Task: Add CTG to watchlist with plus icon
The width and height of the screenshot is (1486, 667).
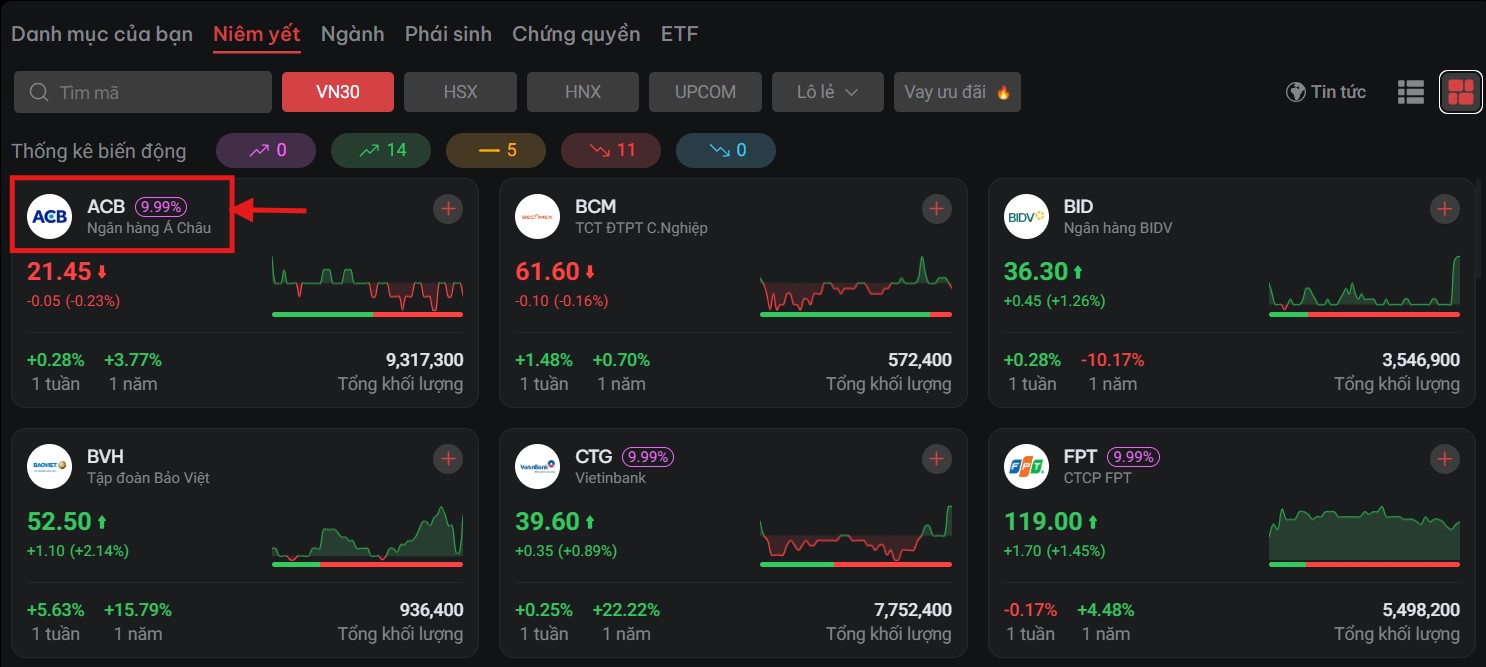Action: [936, 459]
